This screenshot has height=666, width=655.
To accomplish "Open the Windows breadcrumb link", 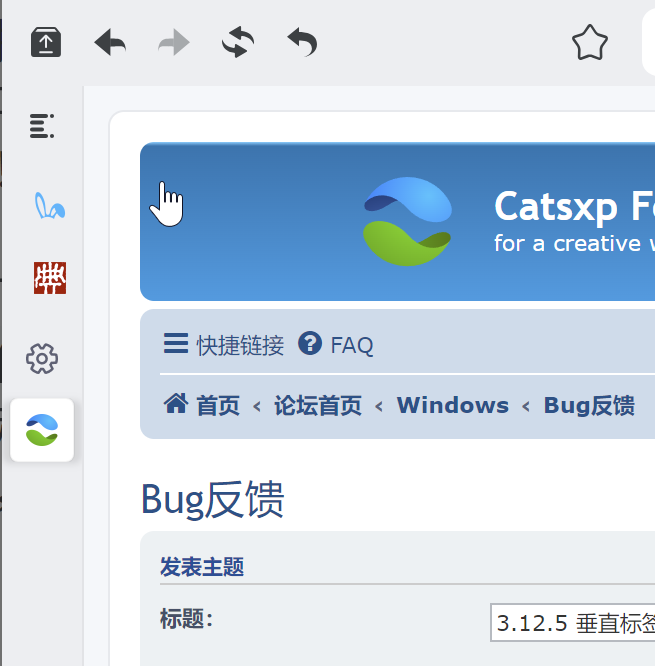I will pyautogui.click(x=453, y=405).
